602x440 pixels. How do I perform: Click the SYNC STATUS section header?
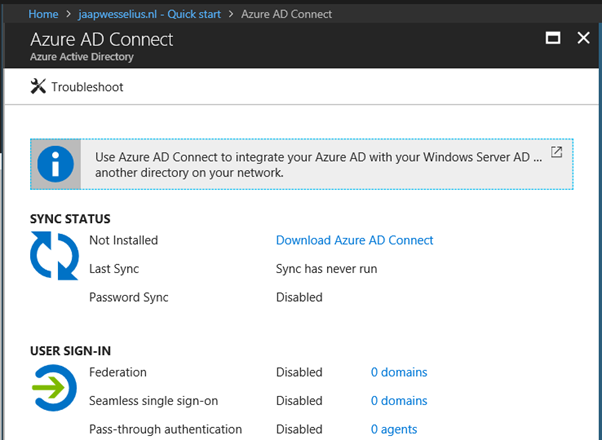(70, 218)
